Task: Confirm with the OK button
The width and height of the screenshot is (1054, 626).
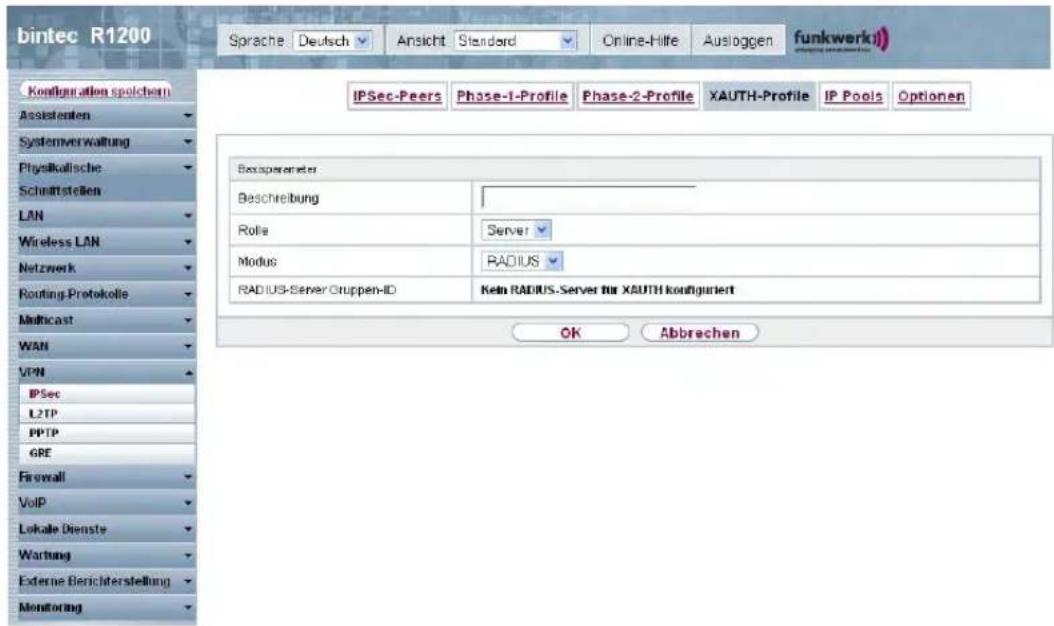Action: [x=570, y=333]
